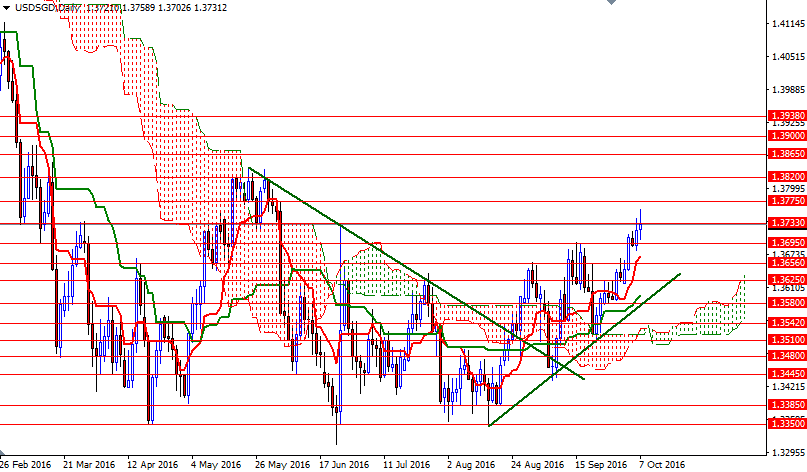The width and height of the screenshot is (807, 472).
Task: Select the 17 Jun 2016 date label
Action: coord(344,465)
